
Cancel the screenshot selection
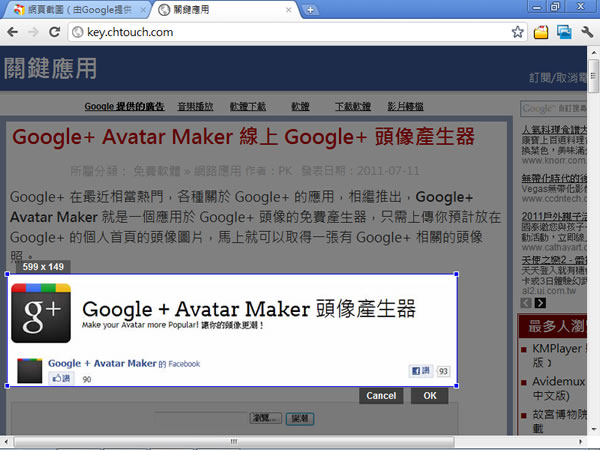pyautogui.click(x=381, y=396)
